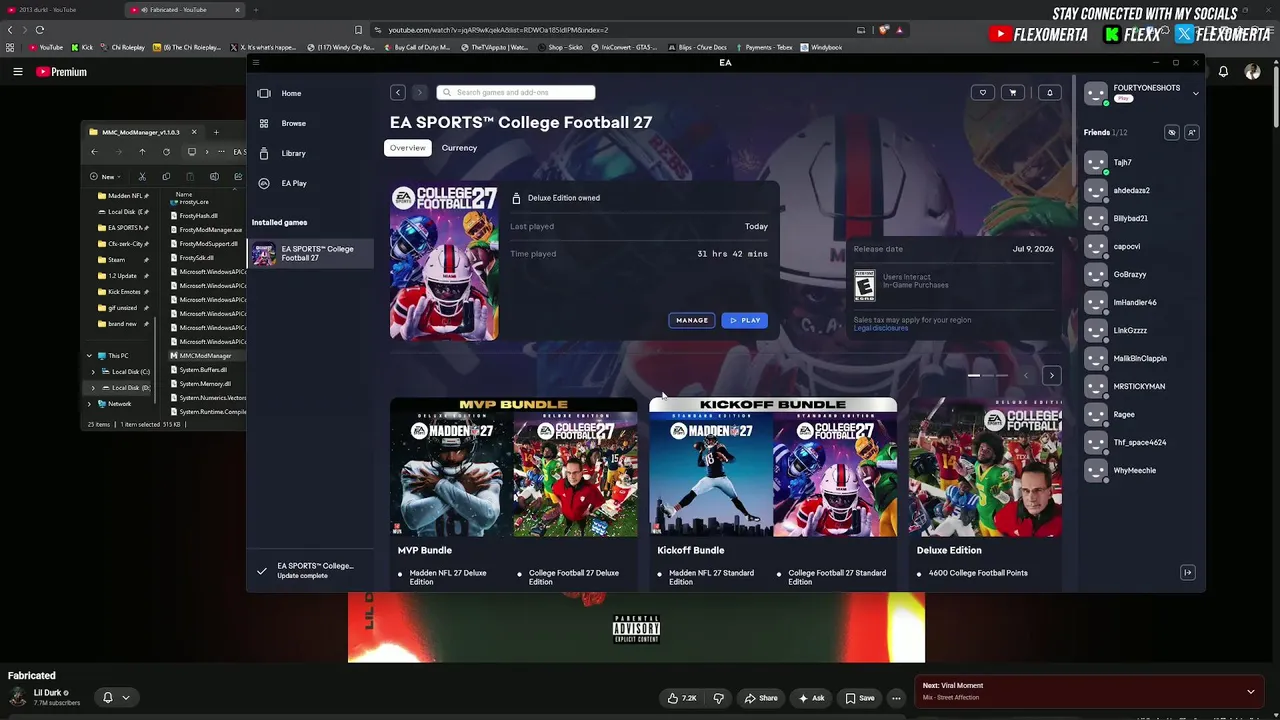Collapse the friends panel with bottom arrow icon

[x=1187, y=573]
